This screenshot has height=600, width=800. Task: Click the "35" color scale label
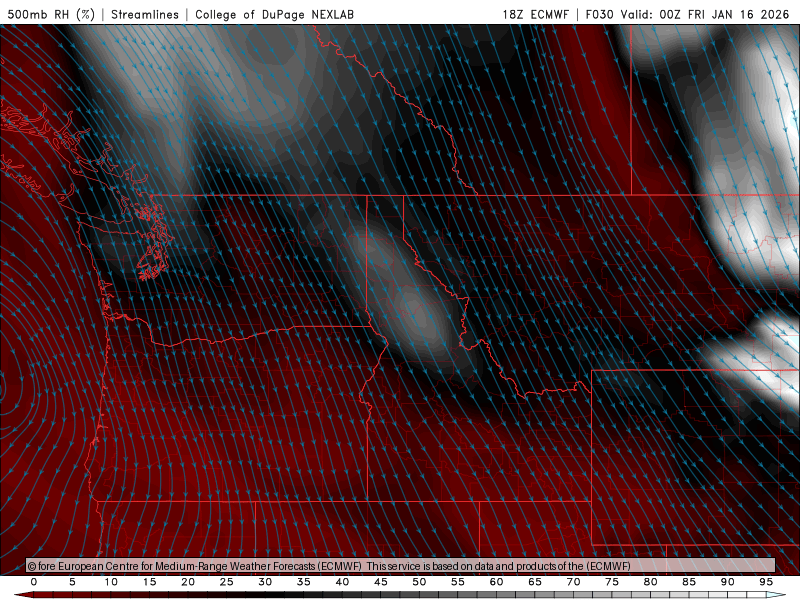point(304,582)
